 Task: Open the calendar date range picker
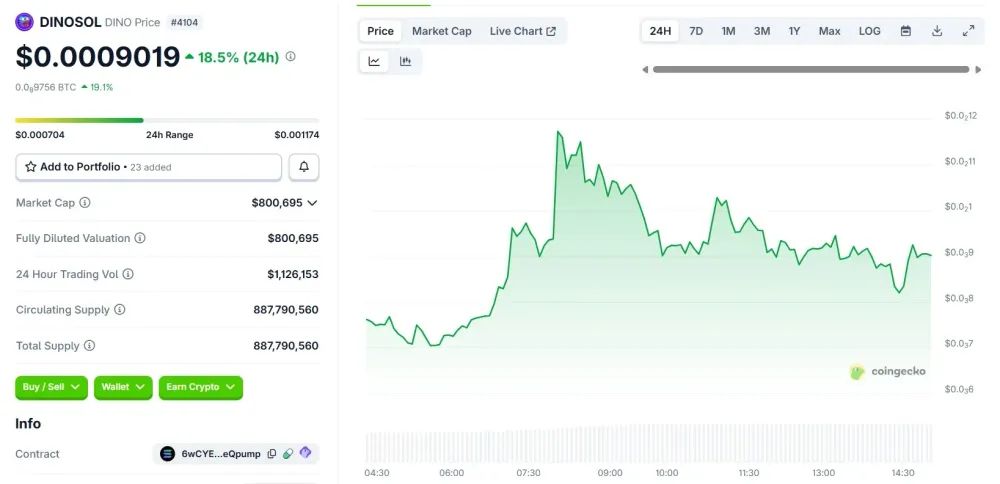[x=905, y=31]
